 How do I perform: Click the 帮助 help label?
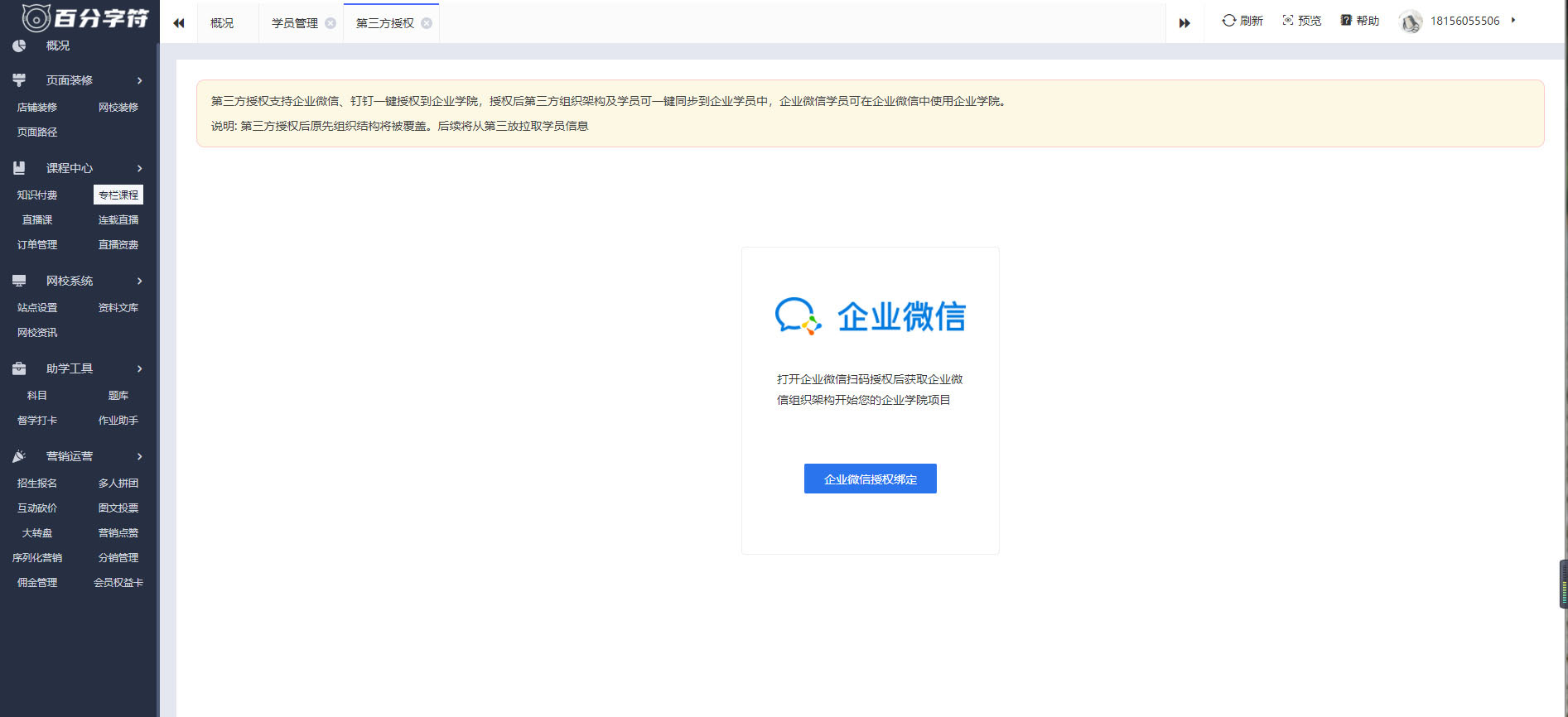(1368, 21)
